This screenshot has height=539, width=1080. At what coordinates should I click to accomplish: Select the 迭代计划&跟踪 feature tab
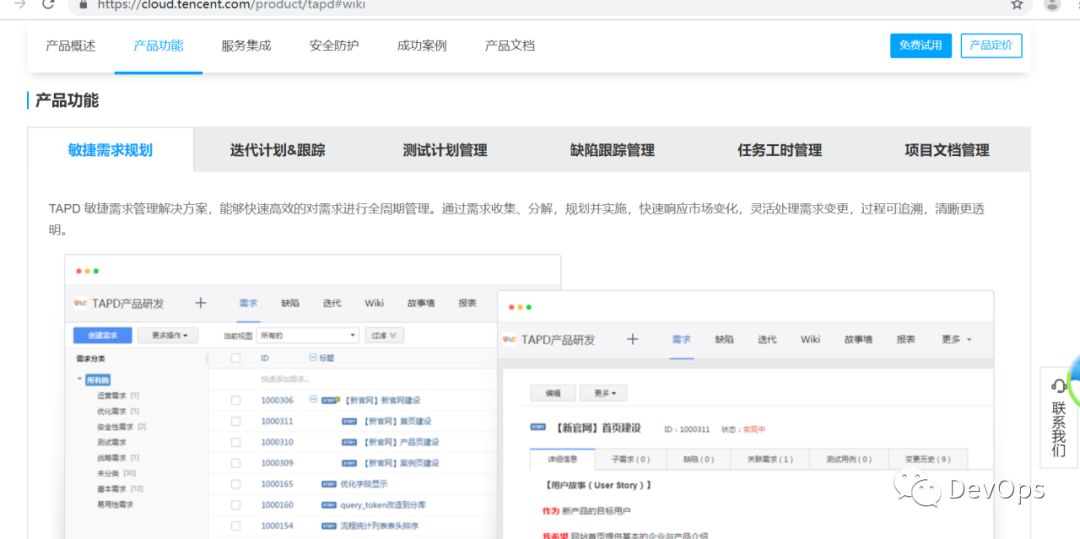click(x=278, y=150)
